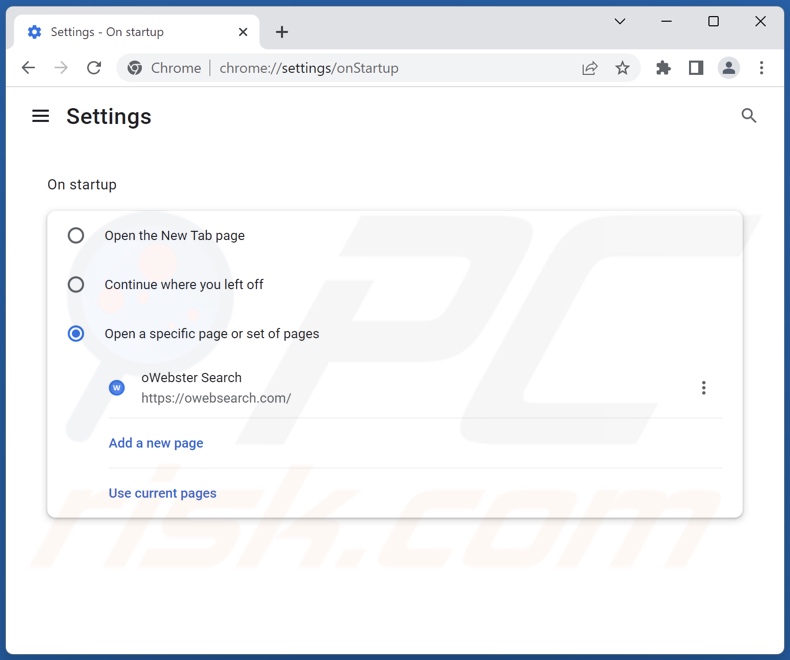Click the https://owebsearch.com/ URL text
Screen dimensions: 790x660
(216, 398)
